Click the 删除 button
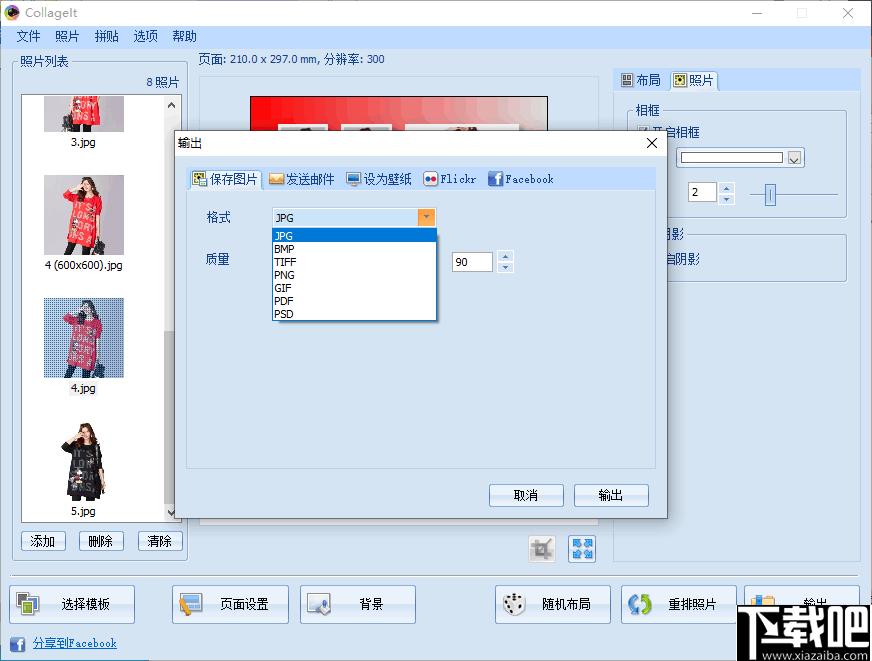872x661 pixels. click(x=101, y=541)
